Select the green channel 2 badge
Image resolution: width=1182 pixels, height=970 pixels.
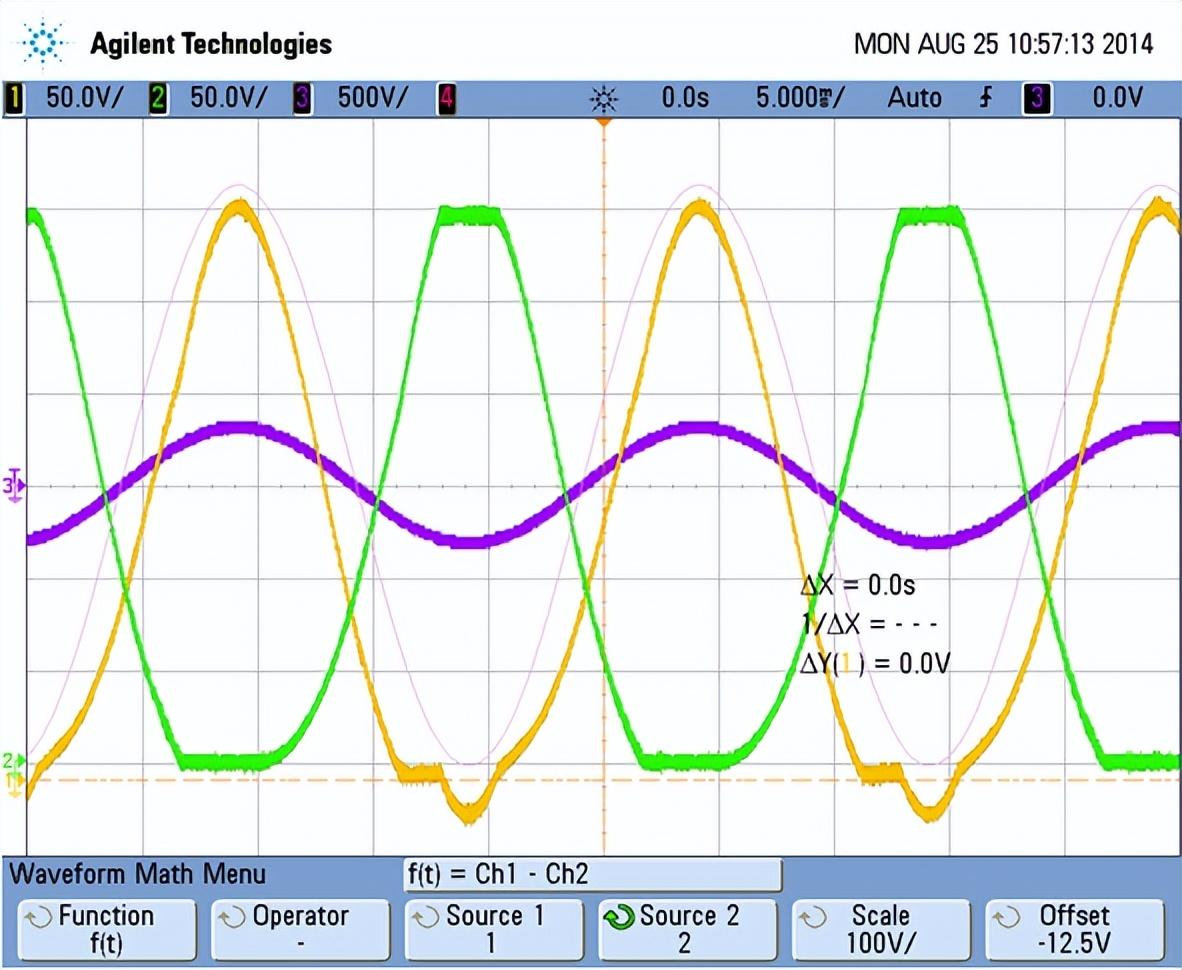(x=159, y=98)
